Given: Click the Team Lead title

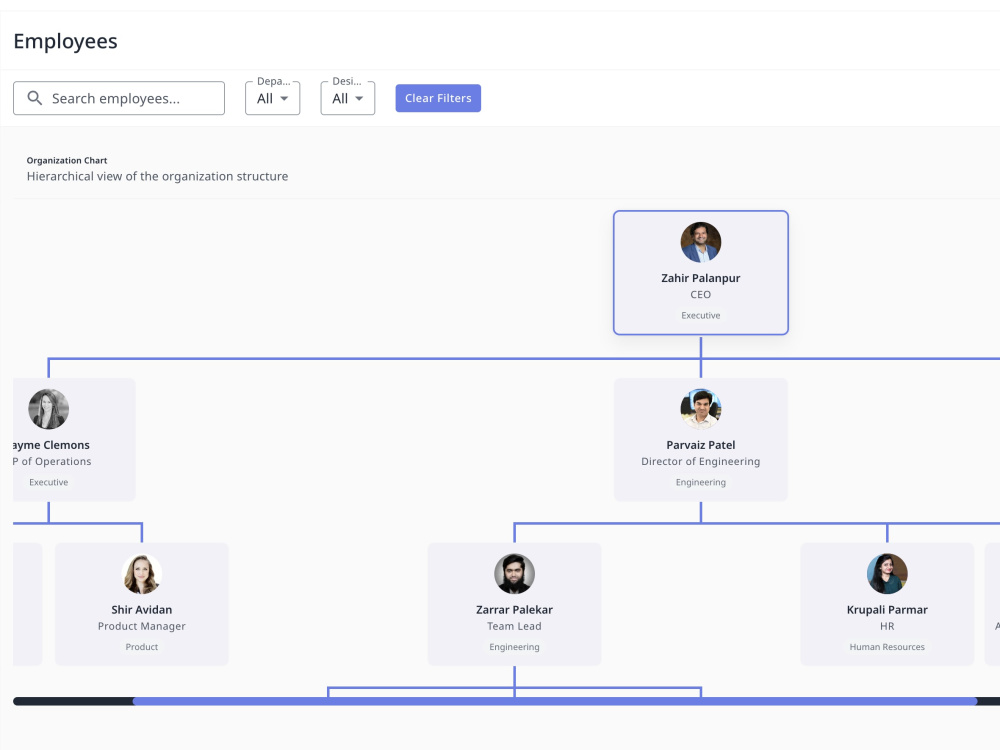Looking at the screenshot, I should [x=514, y=626].
